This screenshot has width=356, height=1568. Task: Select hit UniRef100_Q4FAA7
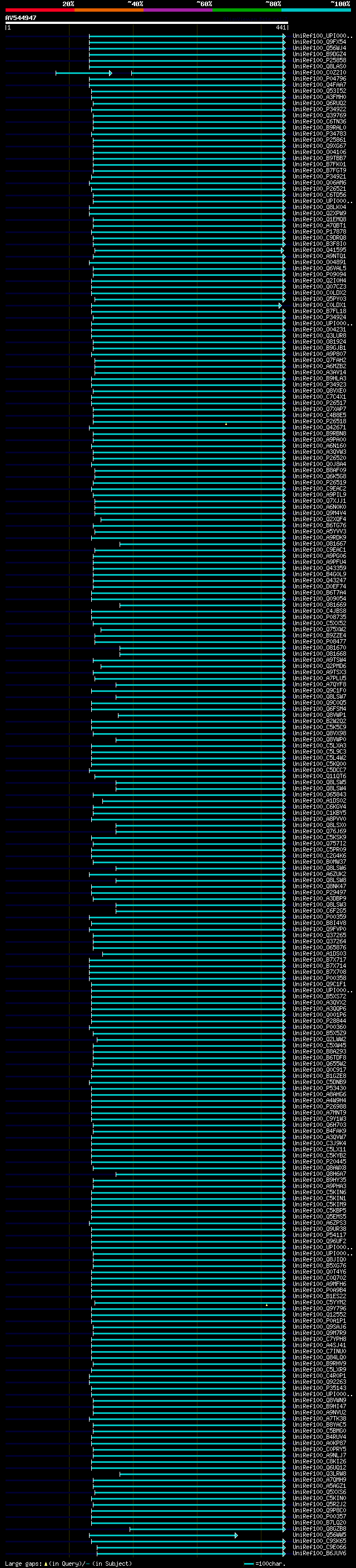point(319,85)
